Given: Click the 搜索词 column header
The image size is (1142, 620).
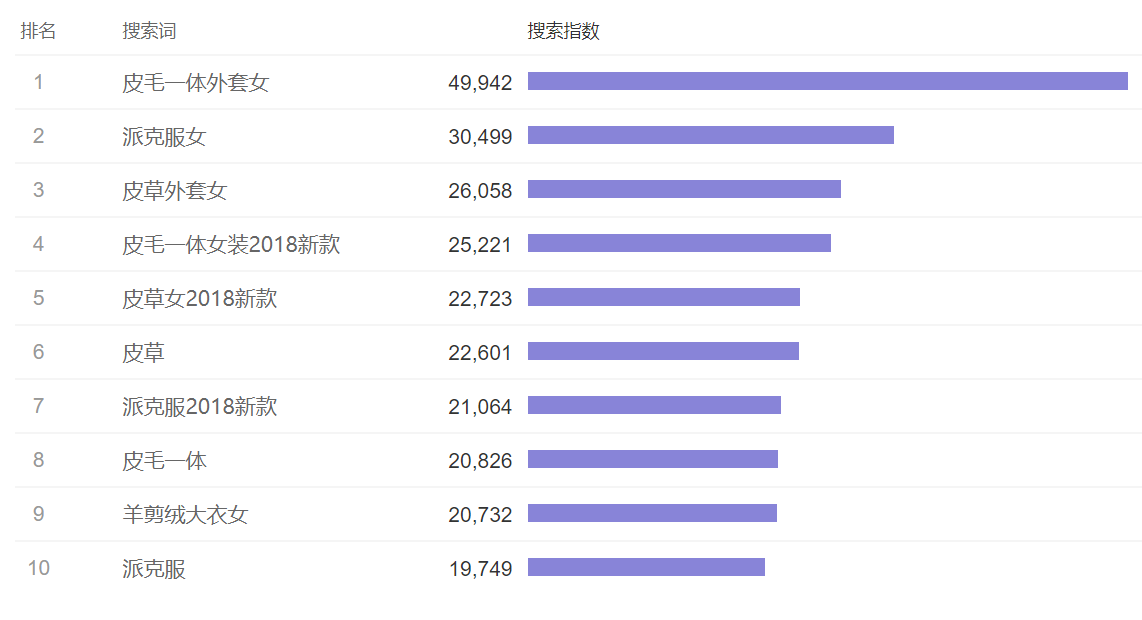Looking at the screenshot, I should 149,31.
